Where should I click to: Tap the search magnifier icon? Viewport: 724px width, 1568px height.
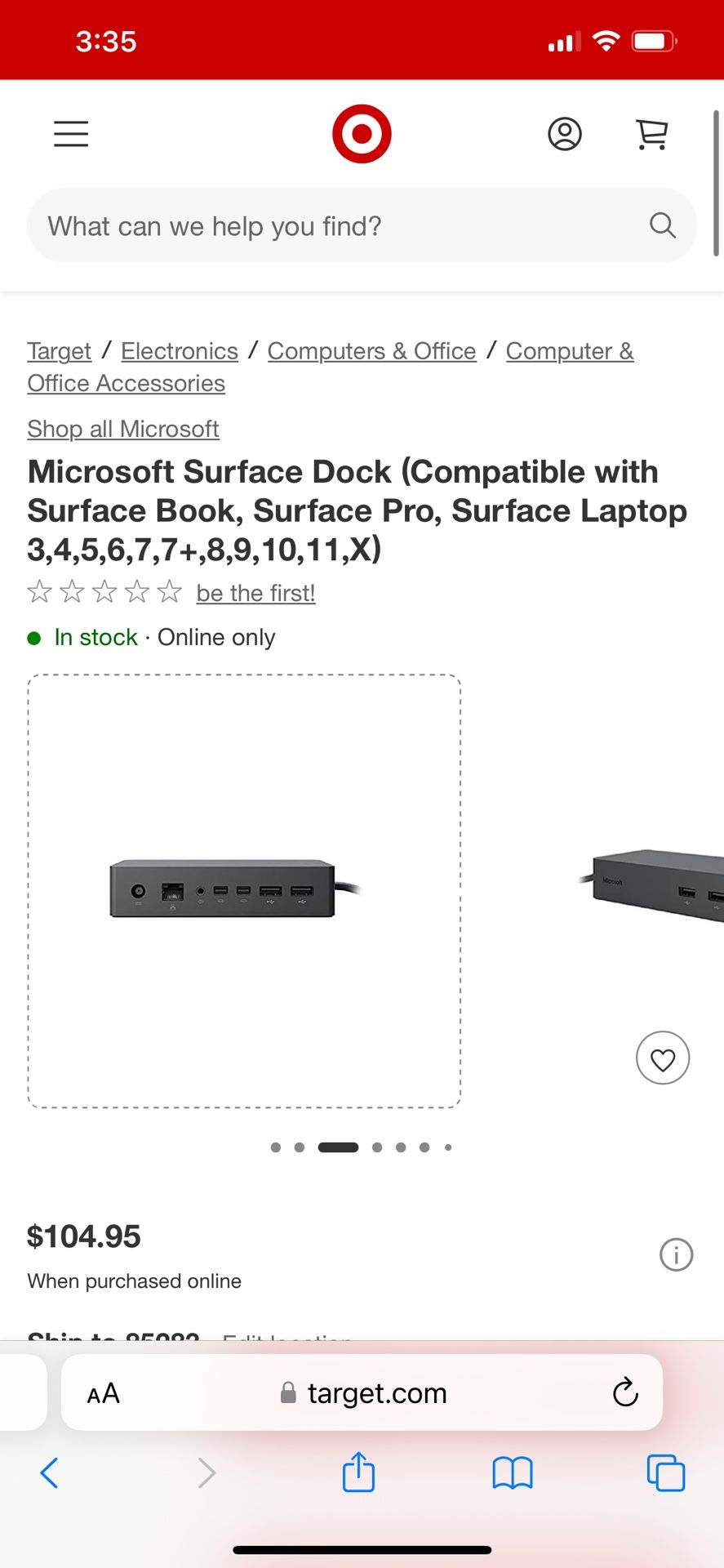(x=662, y=225)
